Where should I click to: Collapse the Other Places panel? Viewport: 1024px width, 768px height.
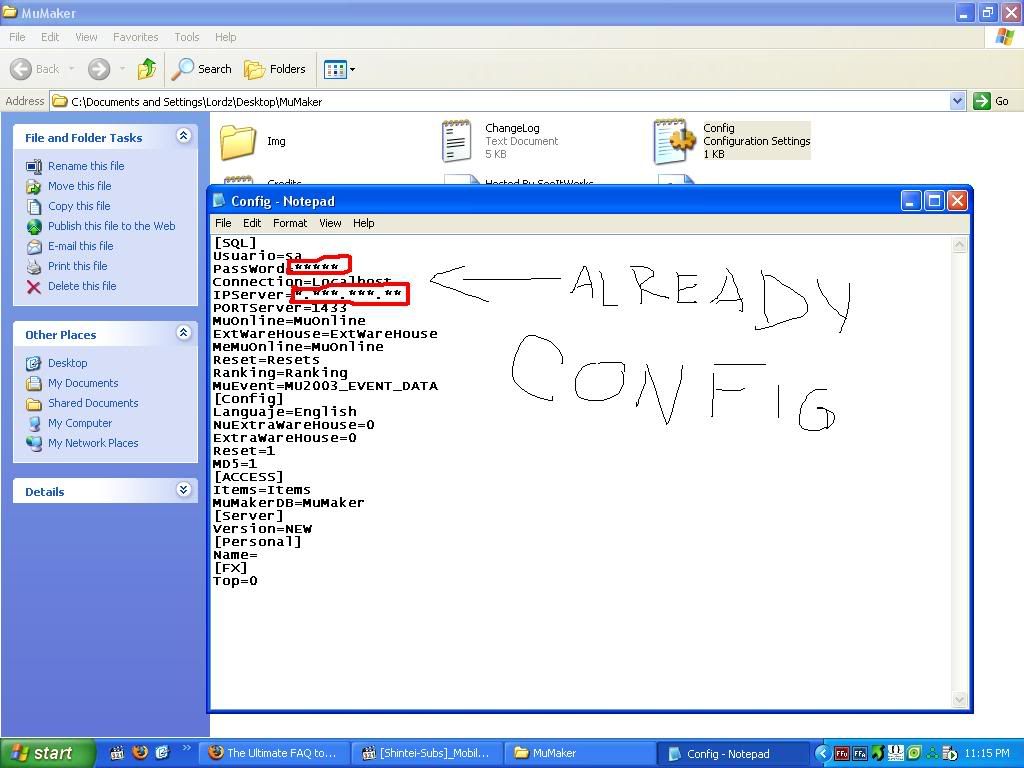click(183, 333)
